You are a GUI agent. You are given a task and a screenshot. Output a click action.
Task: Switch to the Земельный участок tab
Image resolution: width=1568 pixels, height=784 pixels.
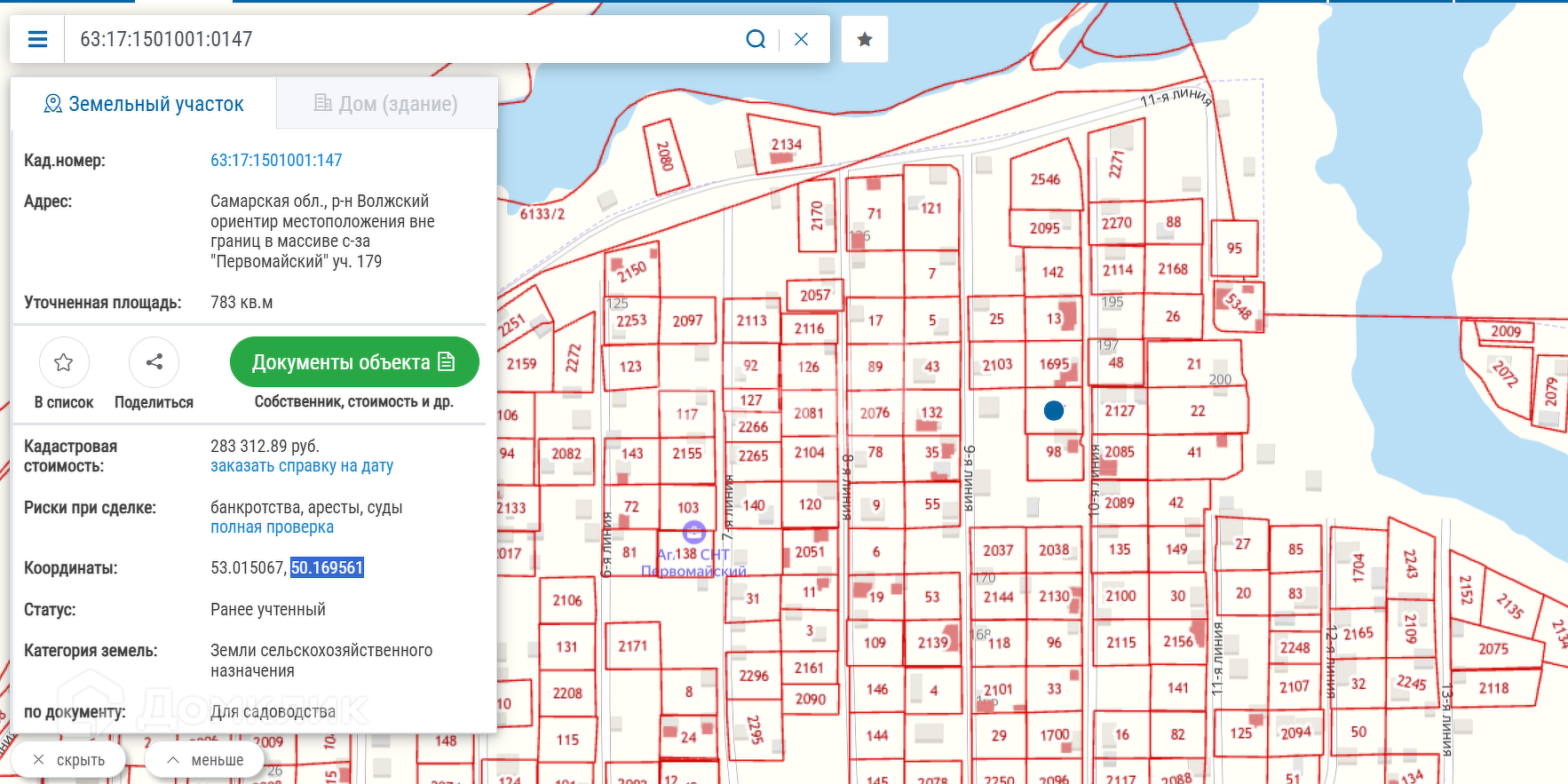pos(144,104)
